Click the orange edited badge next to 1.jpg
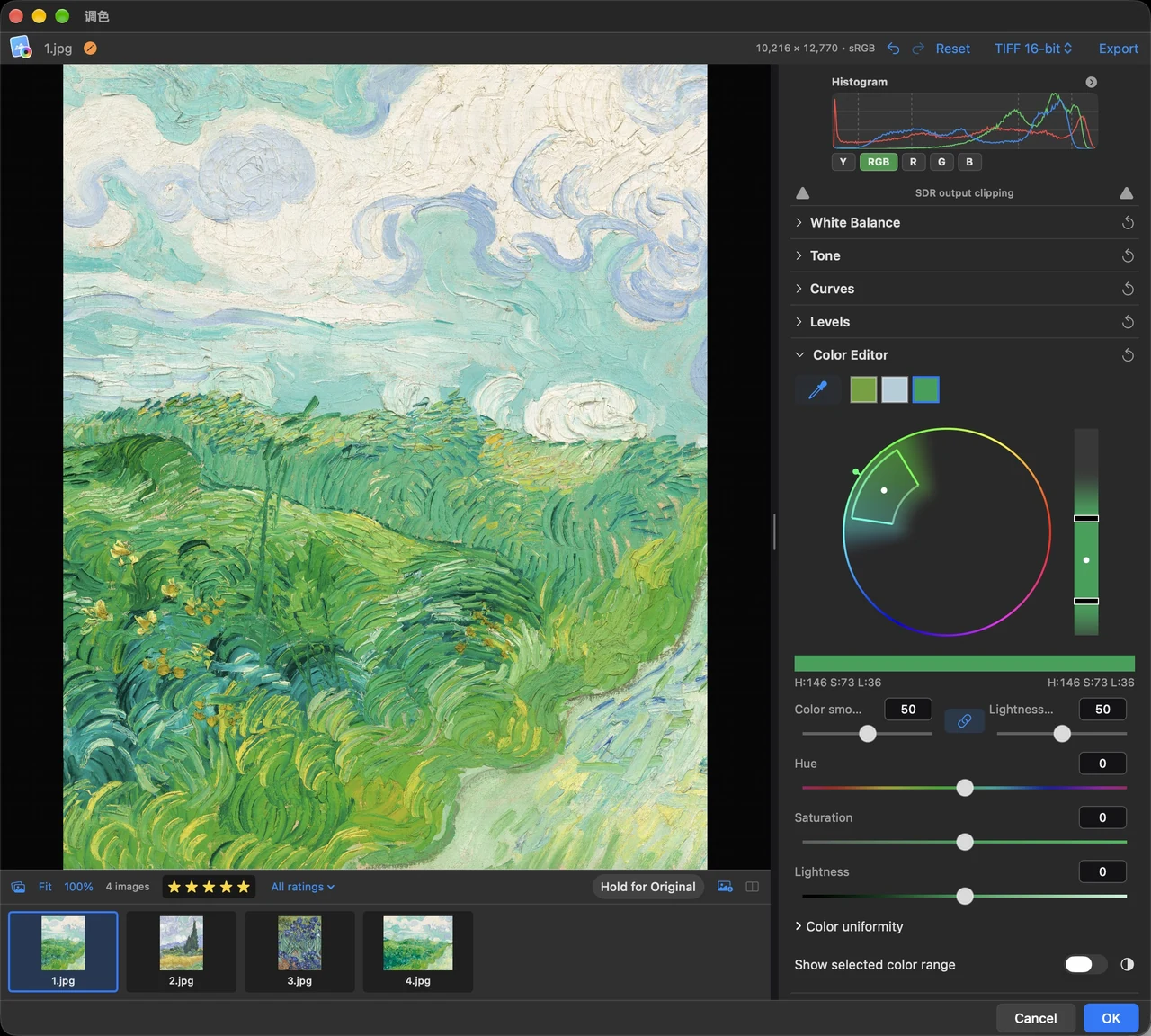The height and width of the screenshot is (1036, 1151). [x=90, y=49]
